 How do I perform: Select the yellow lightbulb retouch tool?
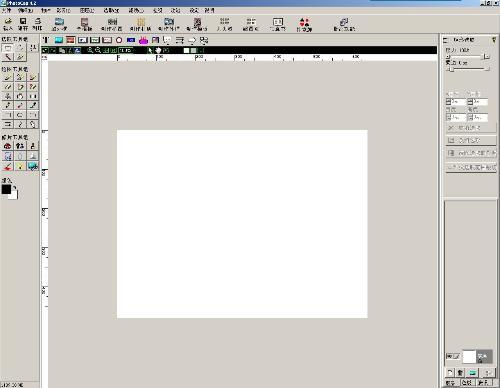click(x=20, y=166)
